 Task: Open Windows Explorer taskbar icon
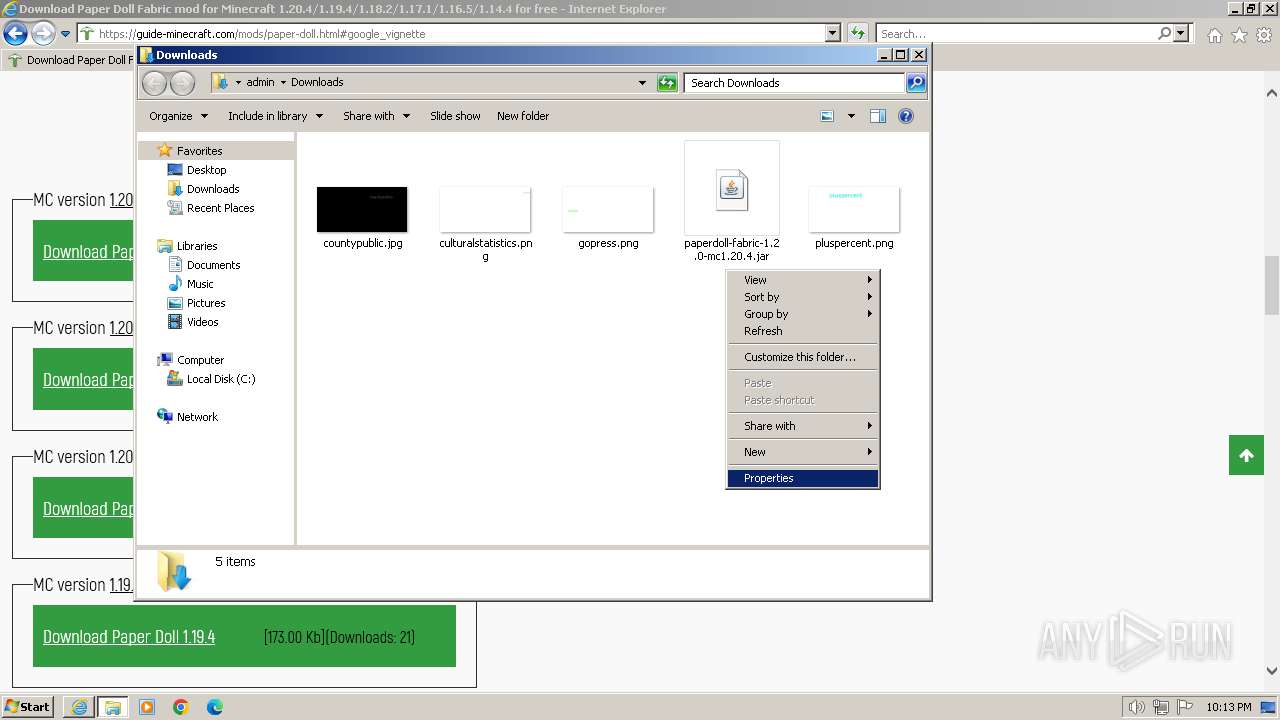pyautogui.click(x=113, y=707)
